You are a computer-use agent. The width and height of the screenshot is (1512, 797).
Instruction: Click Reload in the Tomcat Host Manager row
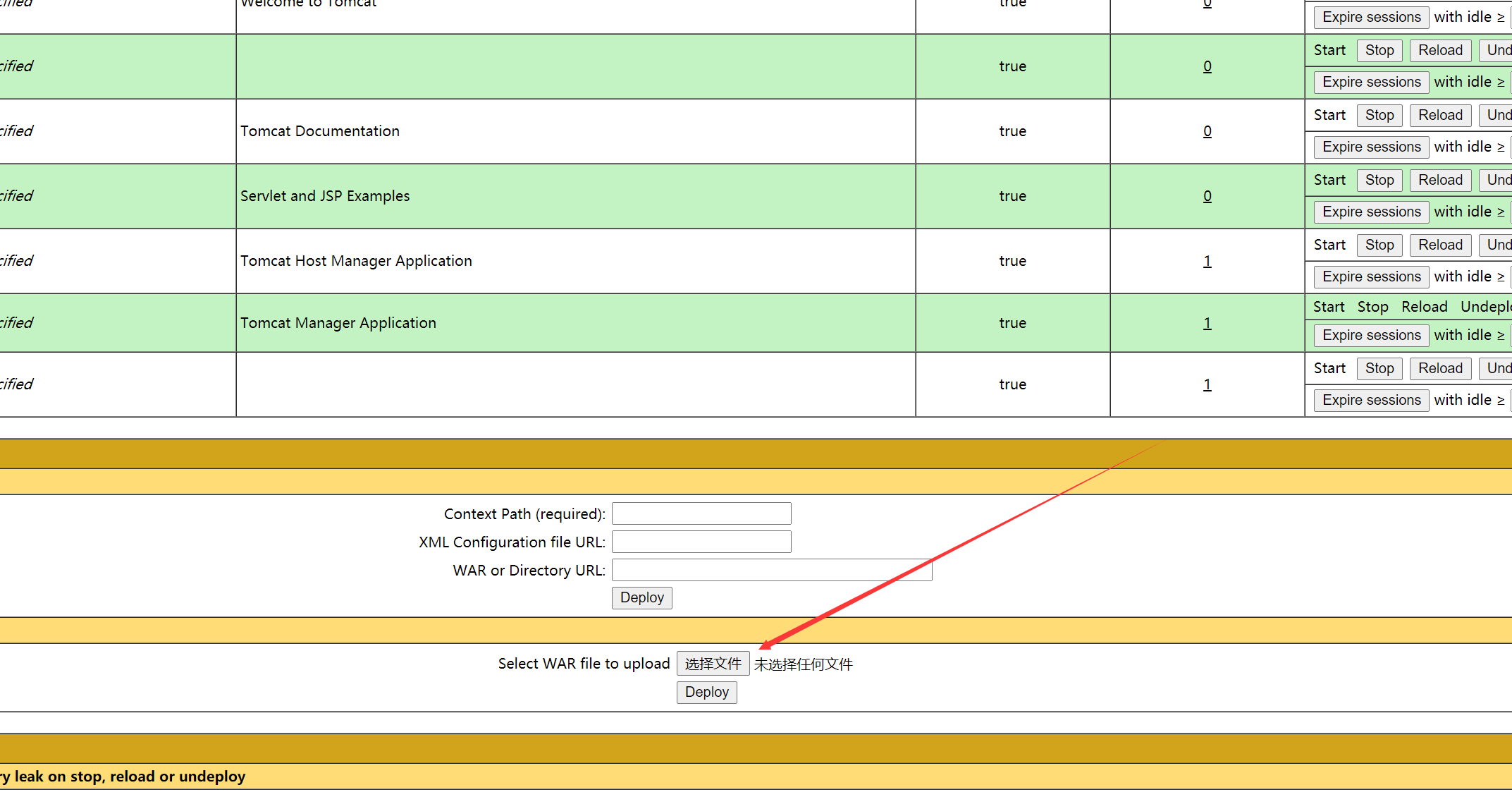coord(1440,245)
